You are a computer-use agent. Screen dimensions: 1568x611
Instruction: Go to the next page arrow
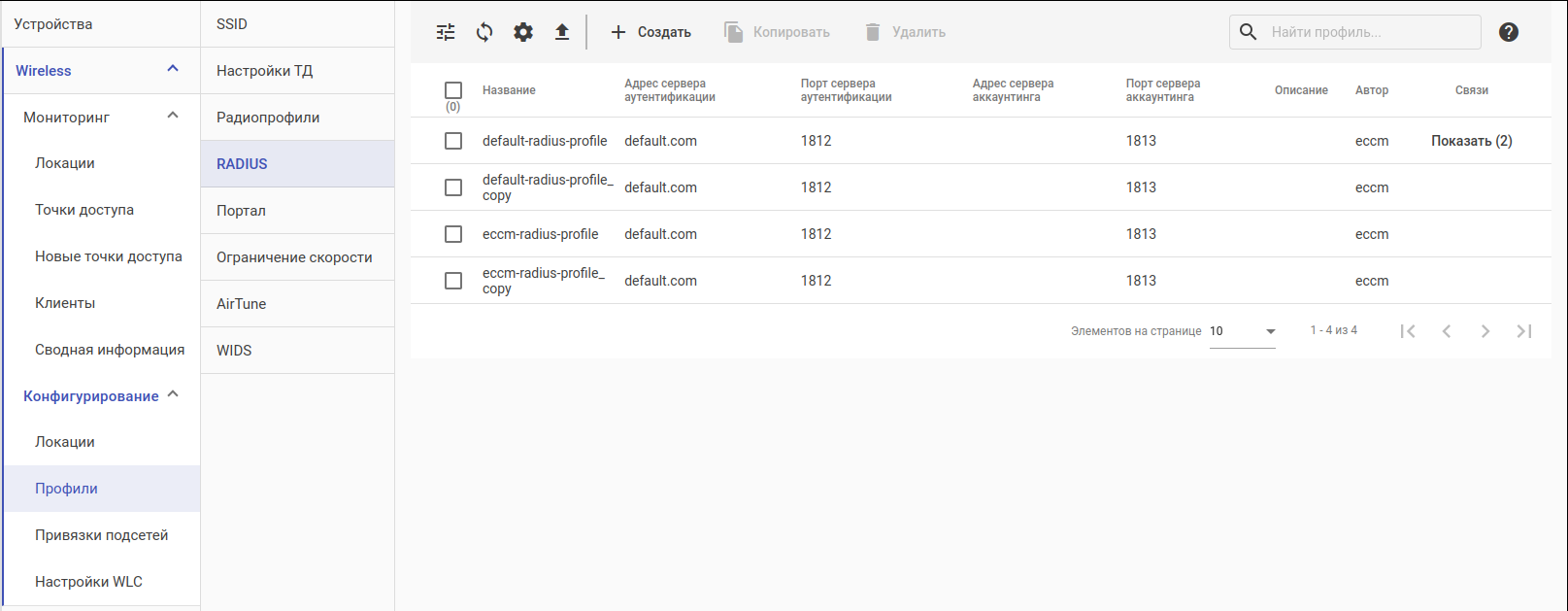click(1485, 331)
